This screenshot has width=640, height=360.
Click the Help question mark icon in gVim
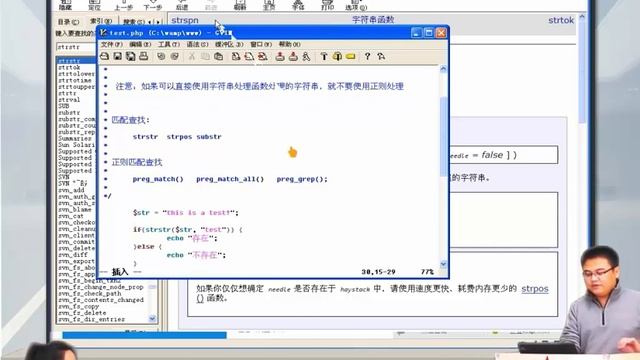pyautogui.click(x=367, y=56)
